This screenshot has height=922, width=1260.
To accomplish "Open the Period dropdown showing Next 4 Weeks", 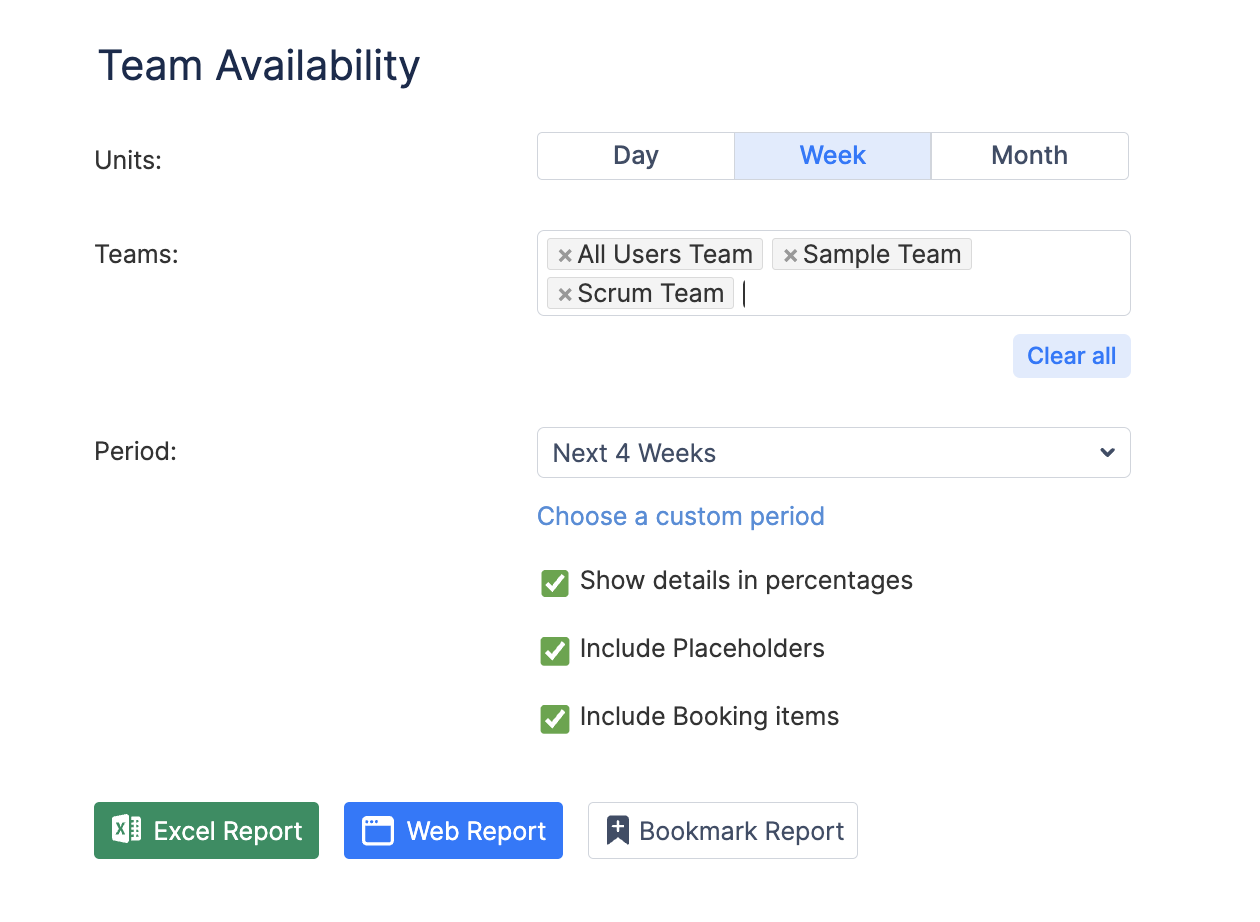I will tap(820, 453).
